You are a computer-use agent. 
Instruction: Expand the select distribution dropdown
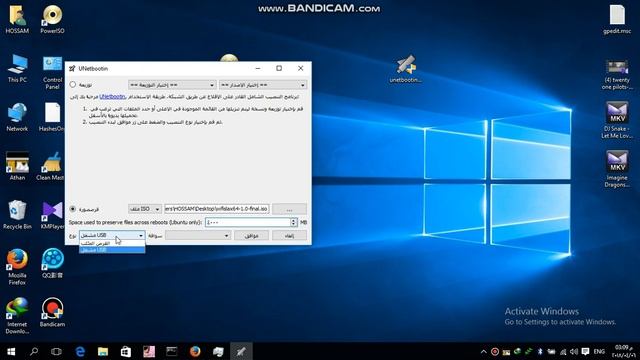[172, 85]
